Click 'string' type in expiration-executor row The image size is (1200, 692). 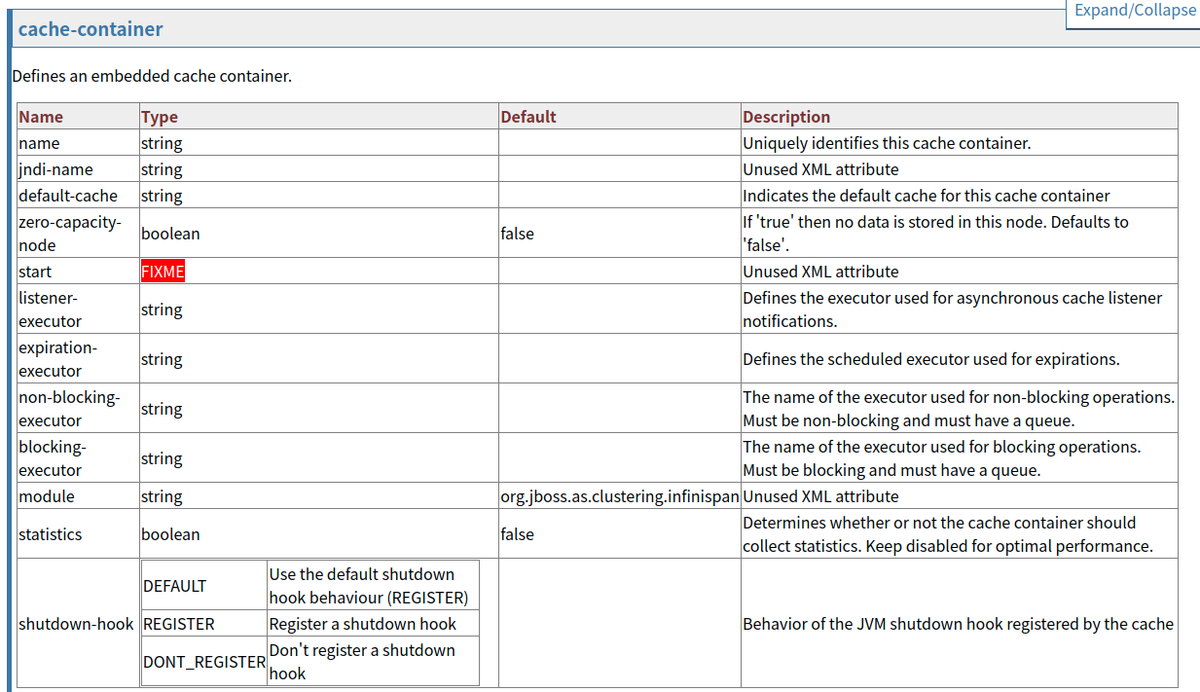coord(161,359)
